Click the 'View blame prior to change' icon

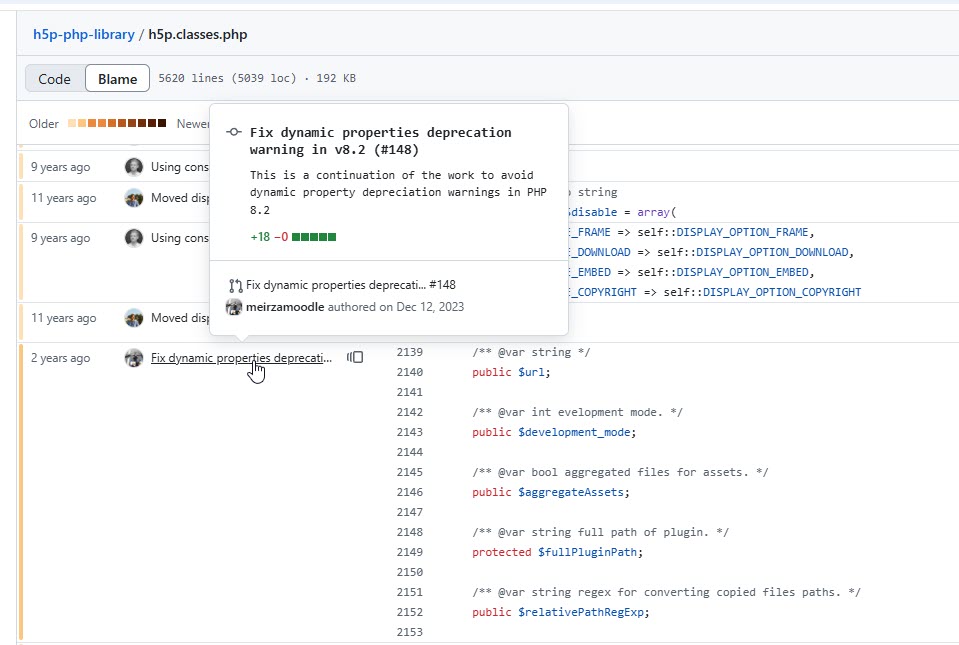point(355,357)
